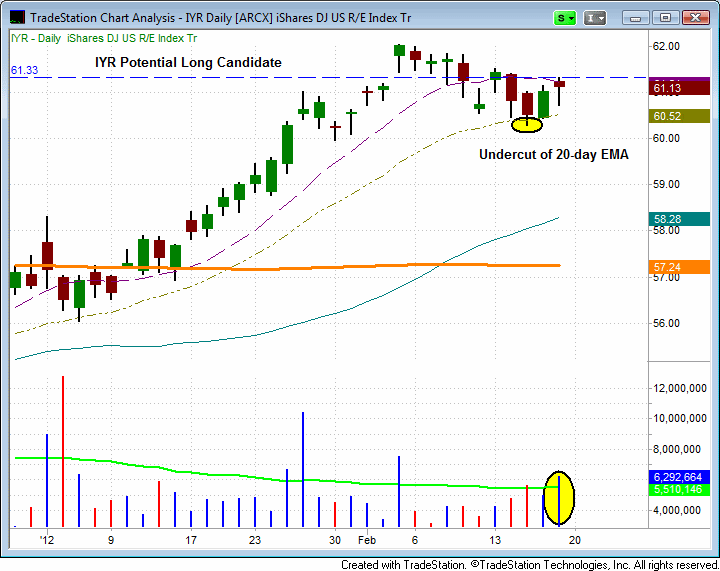This screenshot has width=720, height=571.
Task: Select the 61.33 horizontal line label
Action: (x=24, y=70)
